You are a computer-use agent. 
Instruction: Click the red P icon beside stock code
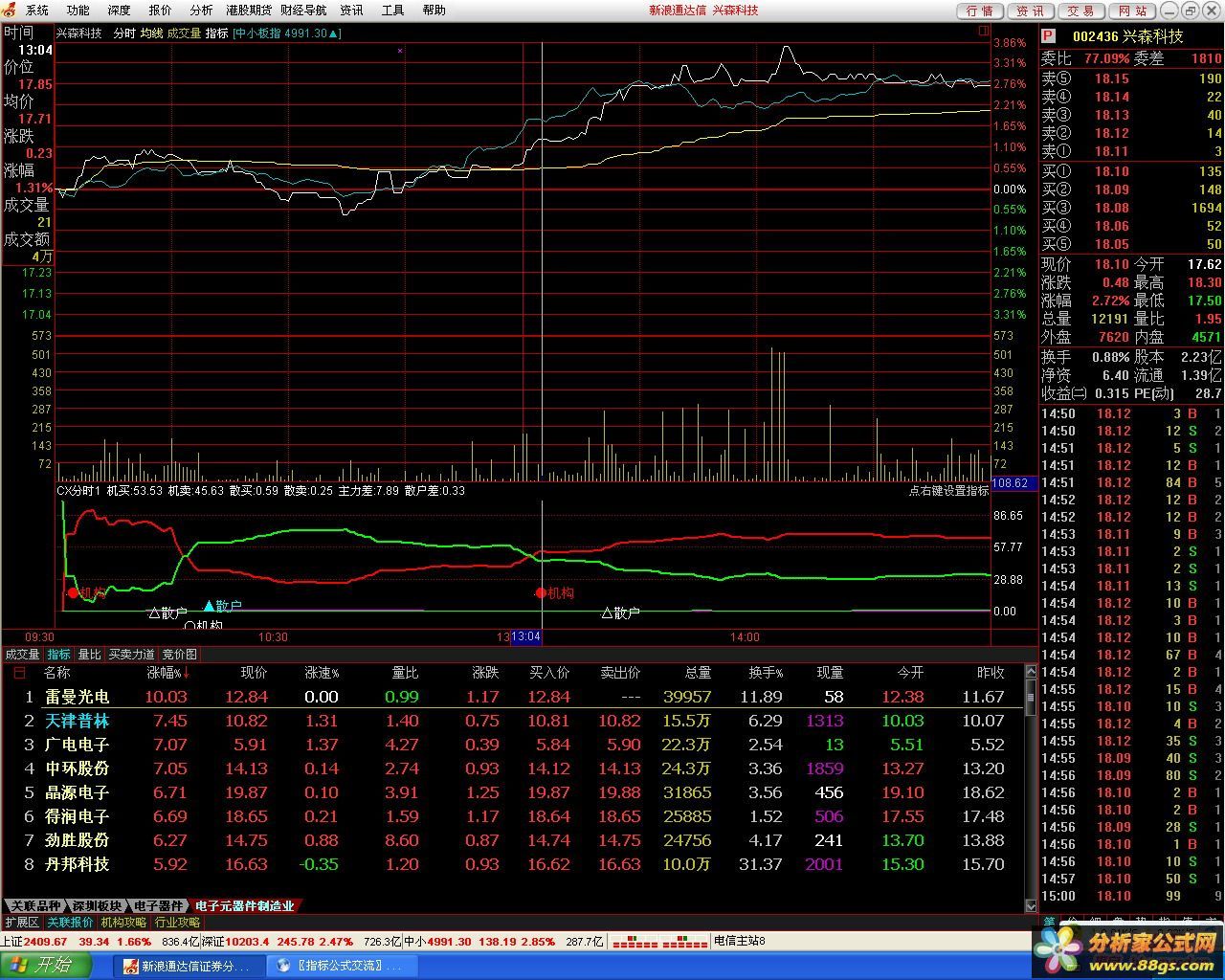(1048, 36)
